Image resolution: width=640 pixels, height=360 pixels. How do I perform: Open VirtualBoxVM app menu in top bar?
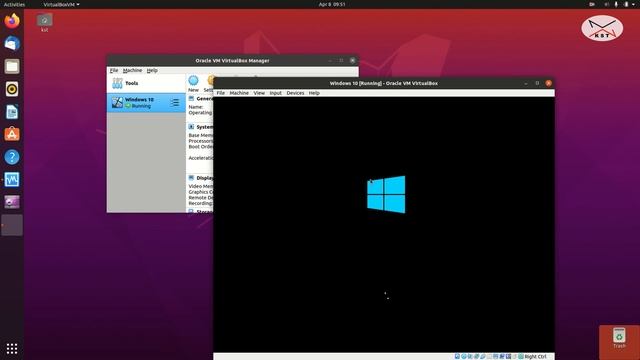point(61,4)
